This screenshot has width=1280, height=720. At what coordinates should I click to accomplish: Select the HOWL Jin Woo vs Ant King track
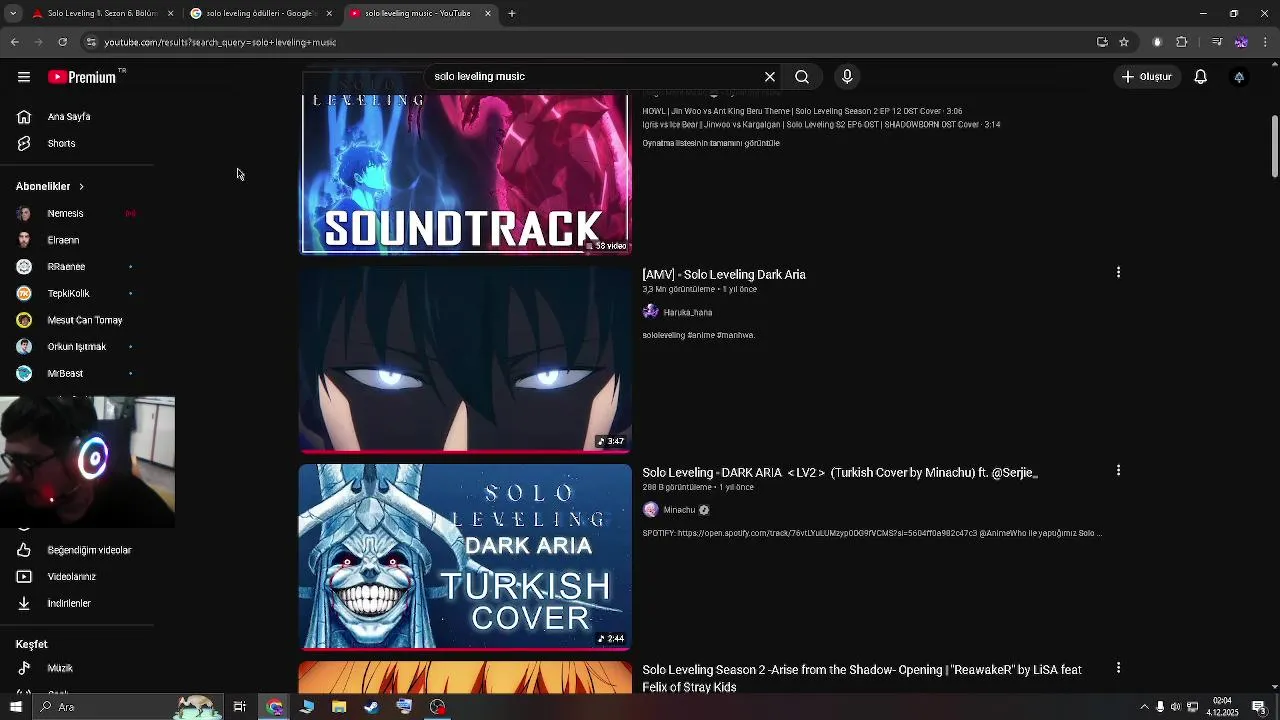(x=802, y=112)
